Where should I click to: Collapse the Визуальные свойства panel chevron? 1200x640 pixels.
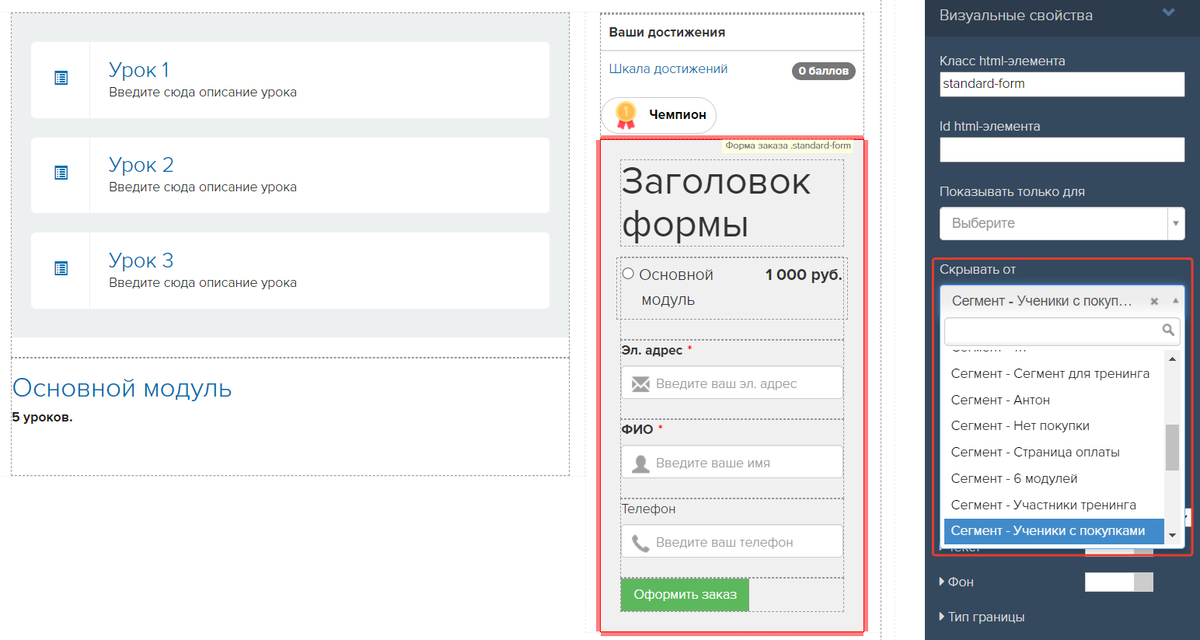(1167, 14)
